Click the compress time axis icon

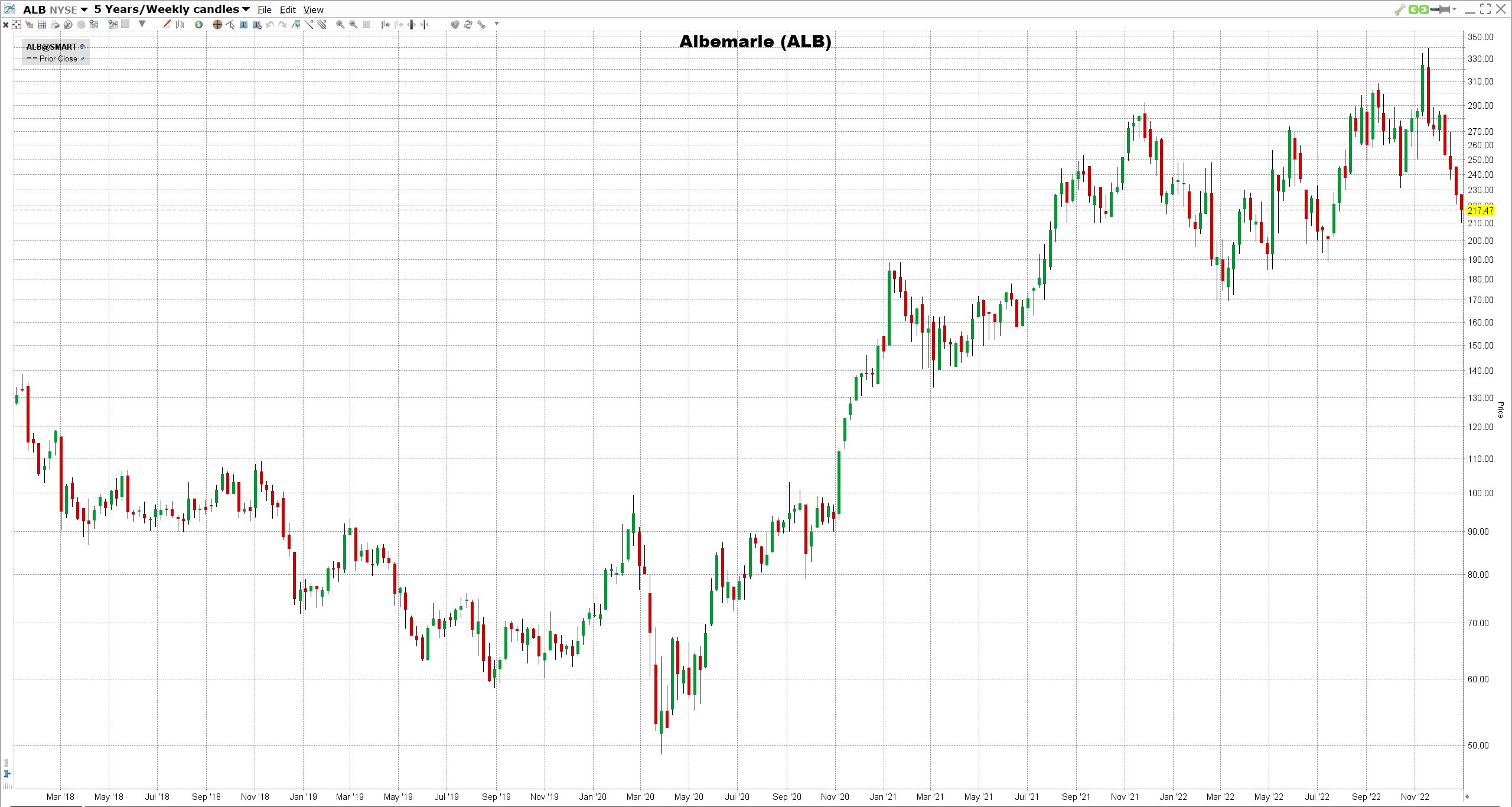pyautogui.click(x=425, y=24)
